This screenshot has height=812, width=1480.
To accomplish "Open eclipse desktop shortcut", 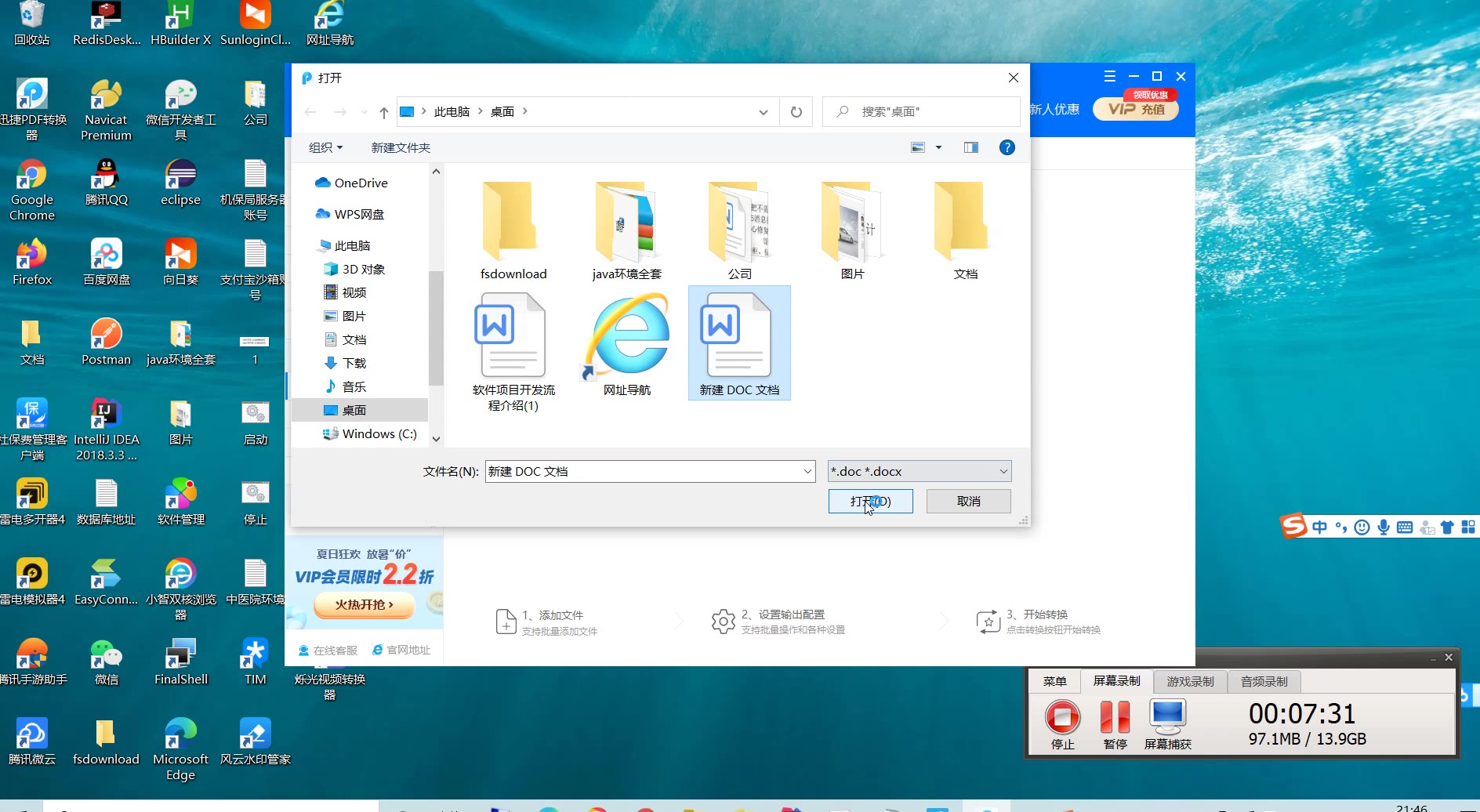I will [180, 183].
